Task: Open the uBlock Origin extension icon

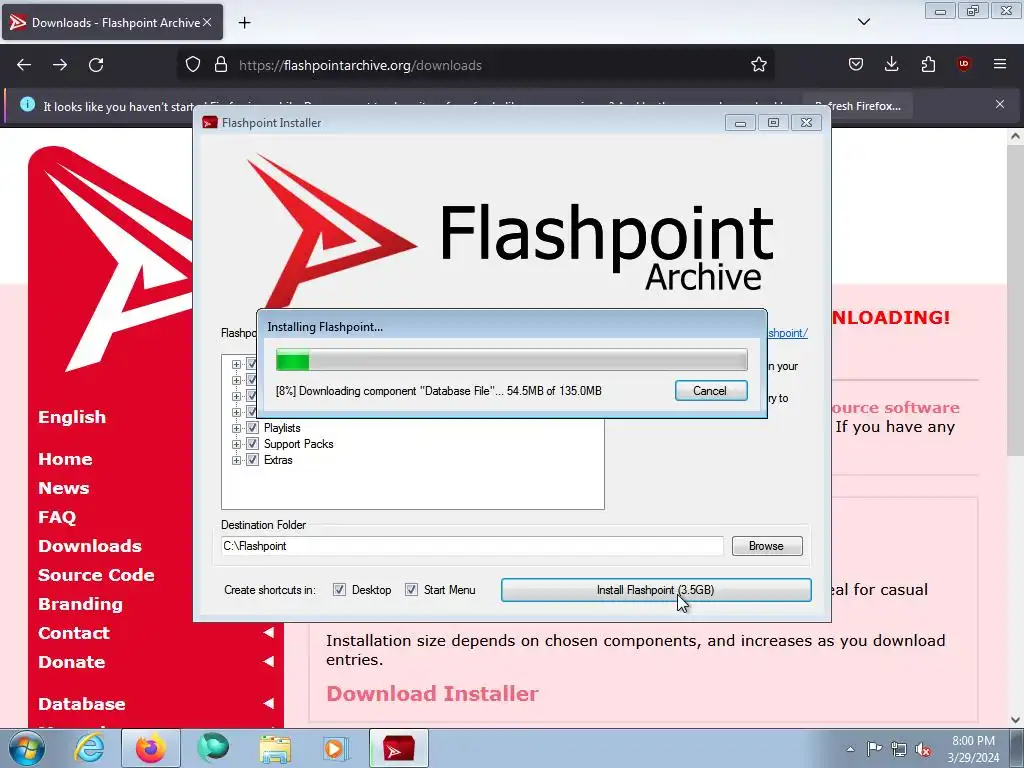Action: tap(964, 64)
